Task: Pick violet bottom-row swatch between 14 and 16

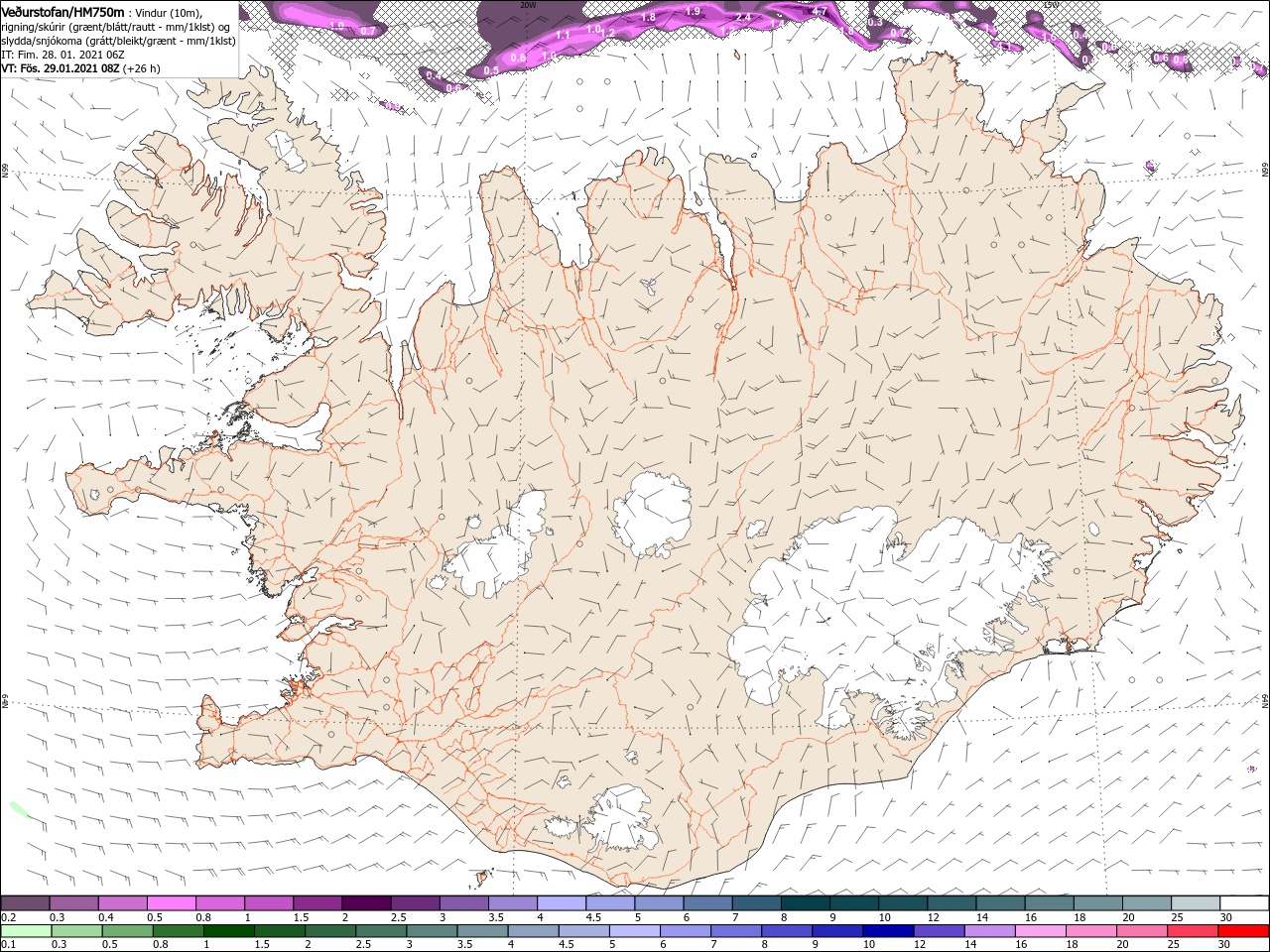Action: pos(990,931)
